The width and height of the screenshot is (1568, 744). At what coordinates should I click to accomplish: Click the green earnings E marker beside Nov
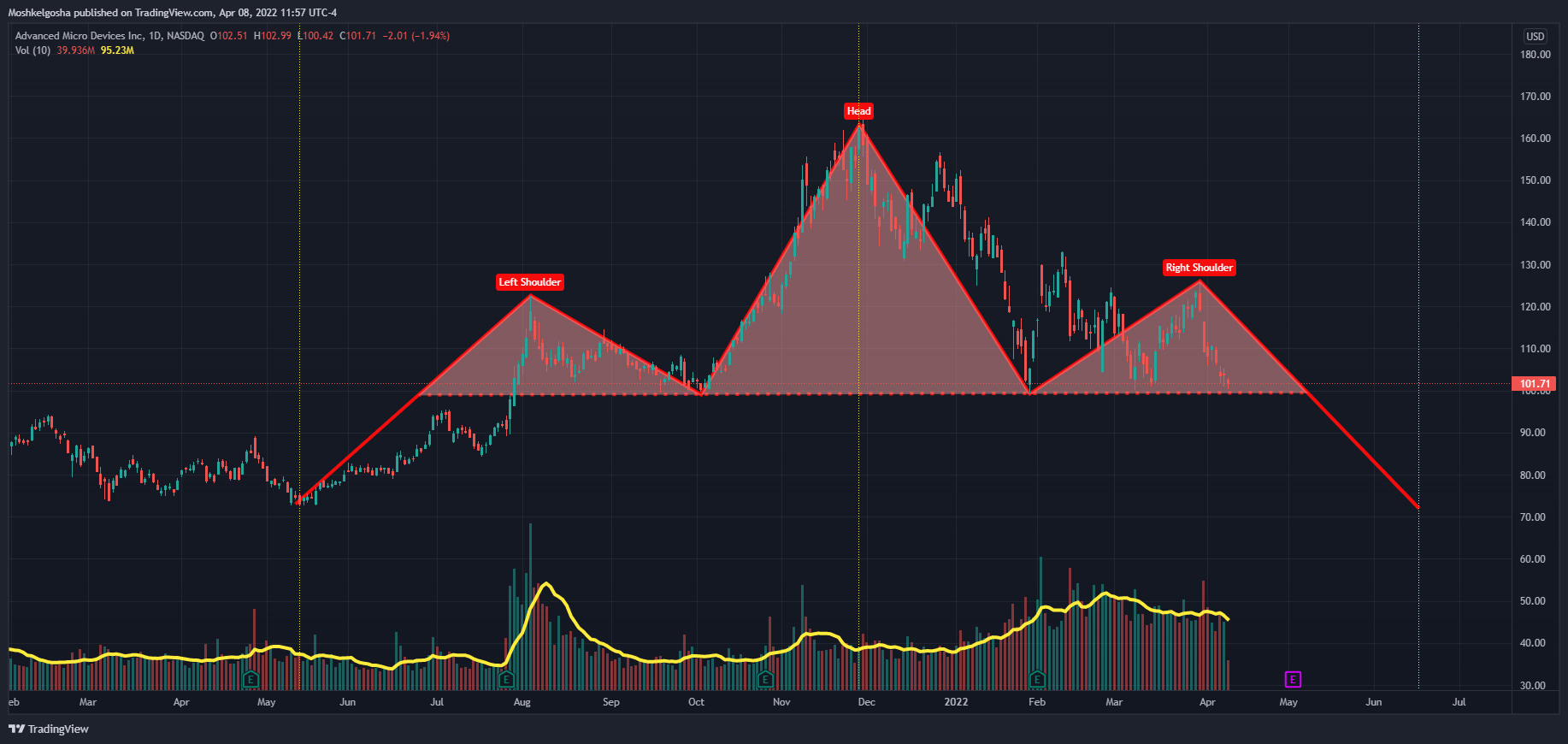(x=765, y=680)
